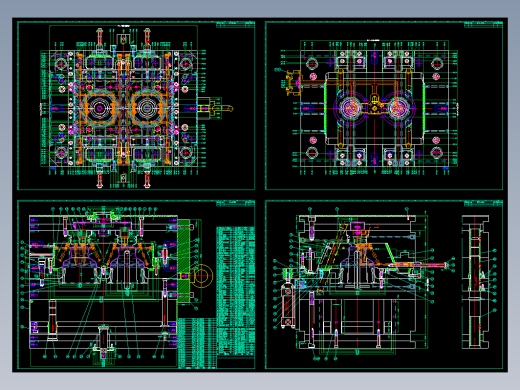Click the red cylinder at lower-left of bottom-right section
Screen dimensions: 520x390
[x=287, y=305]
